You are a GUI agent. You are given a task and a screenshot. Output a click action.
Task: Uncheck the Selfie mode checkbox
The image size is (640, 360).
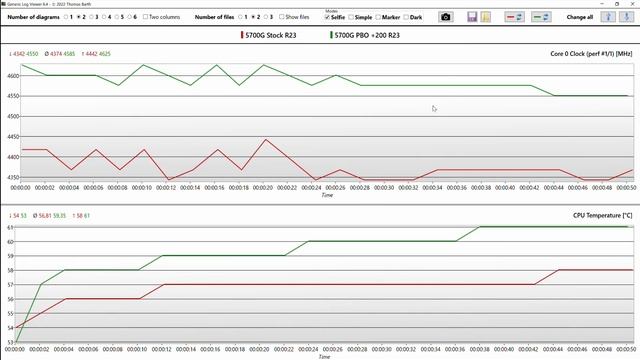click(x=335, y=17)
